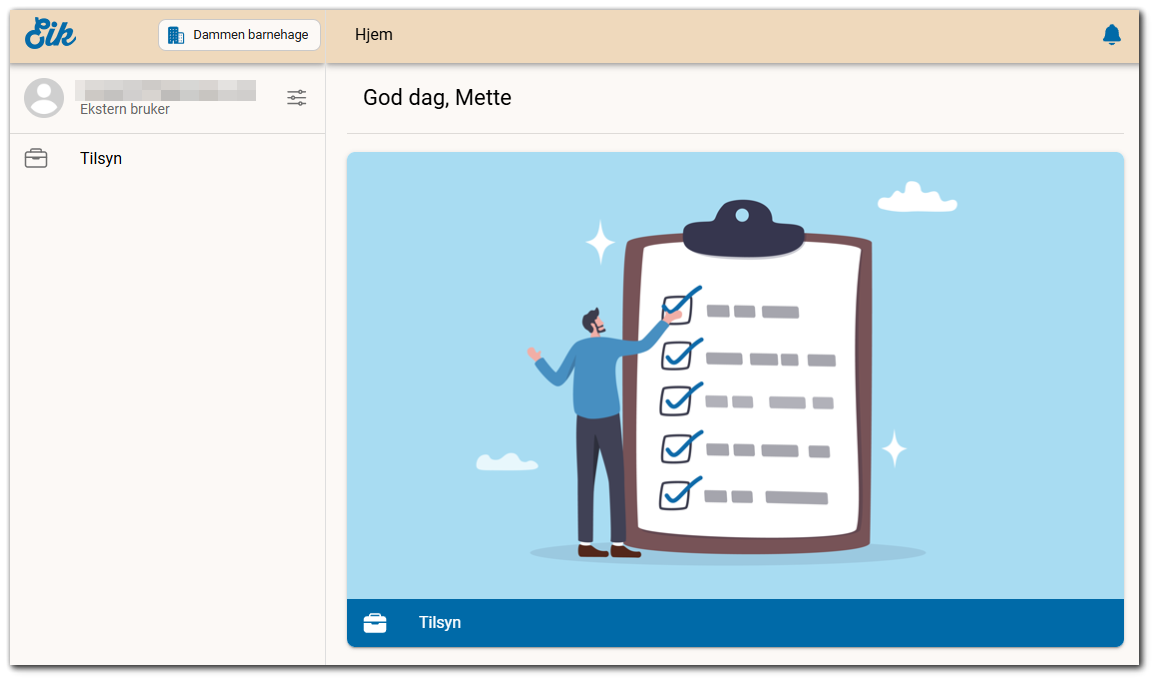This screenshot has height=683, width=1157.
Task: Click the first checkbox on the clipboard
Action: (677, 309)
